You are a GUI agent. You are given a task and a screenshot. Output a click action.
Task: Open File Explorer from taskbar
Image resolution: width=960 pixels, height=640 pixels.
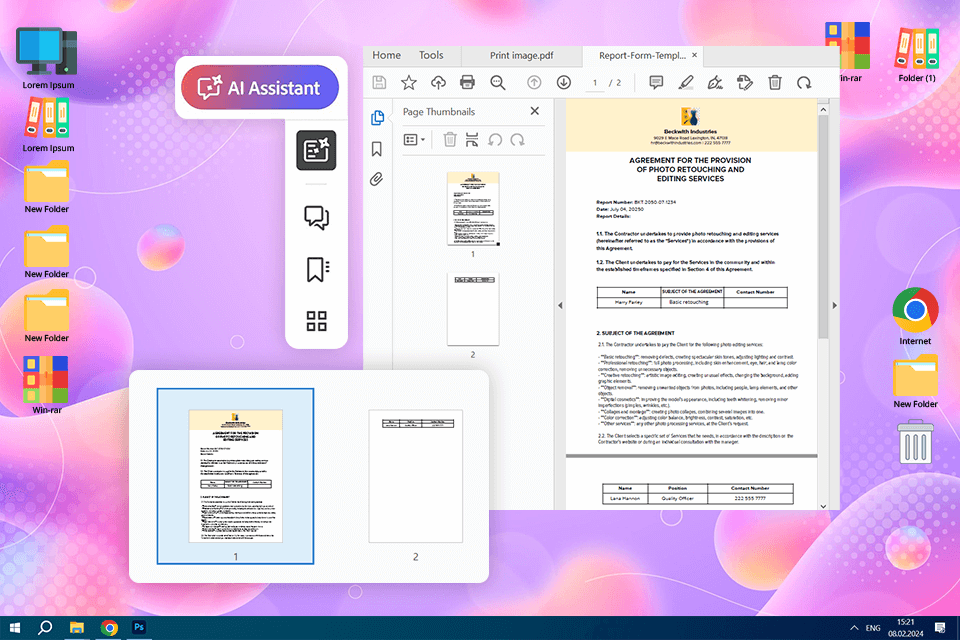77,628
